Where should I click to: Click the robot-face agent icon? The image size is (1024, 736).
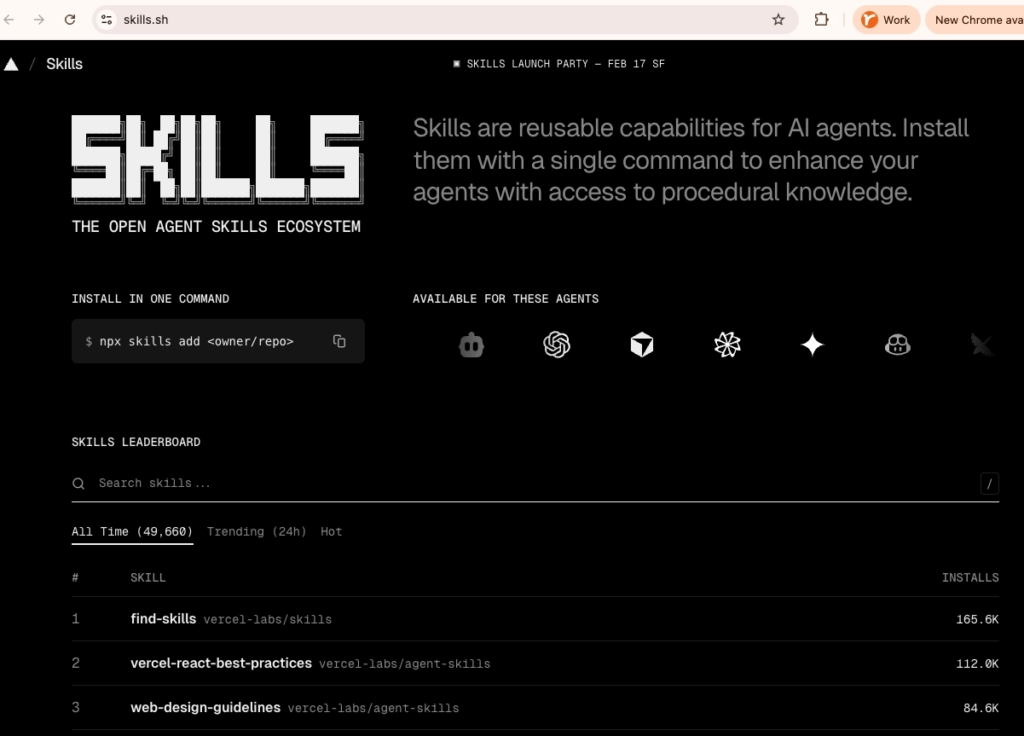pos(472,345)
